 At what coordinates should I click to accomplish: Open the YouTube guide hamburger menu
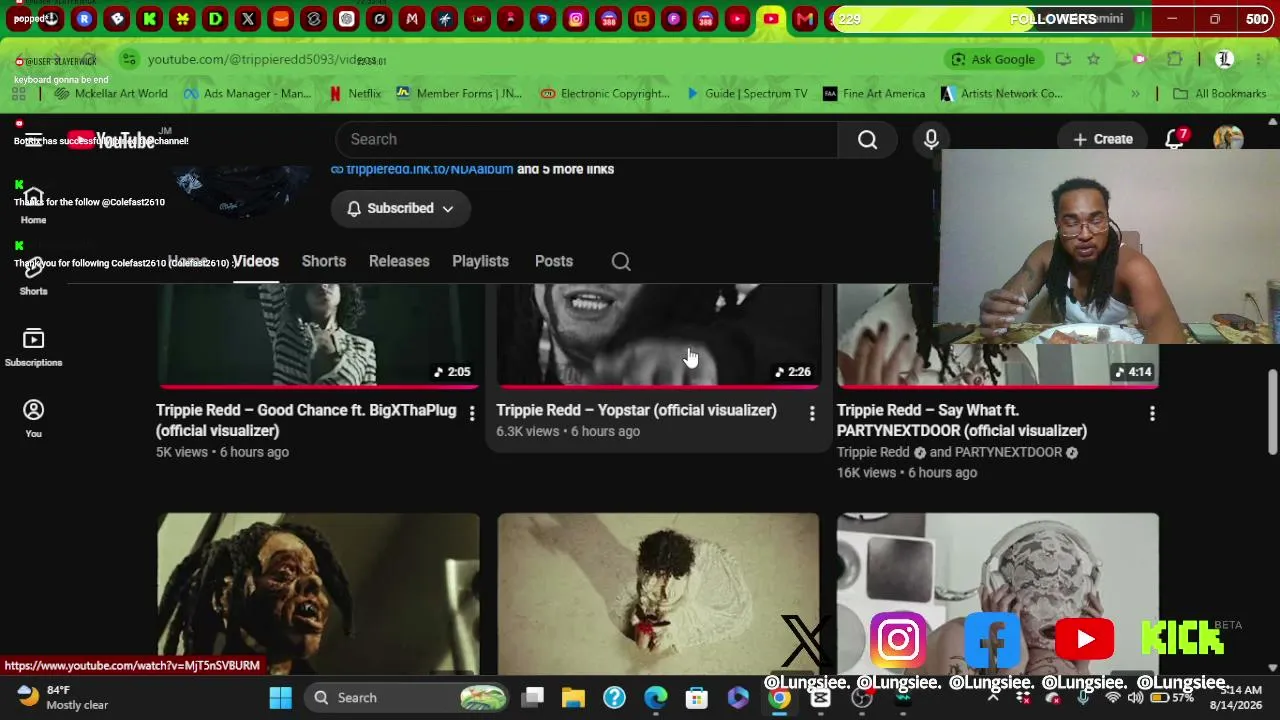pos(33,139)
